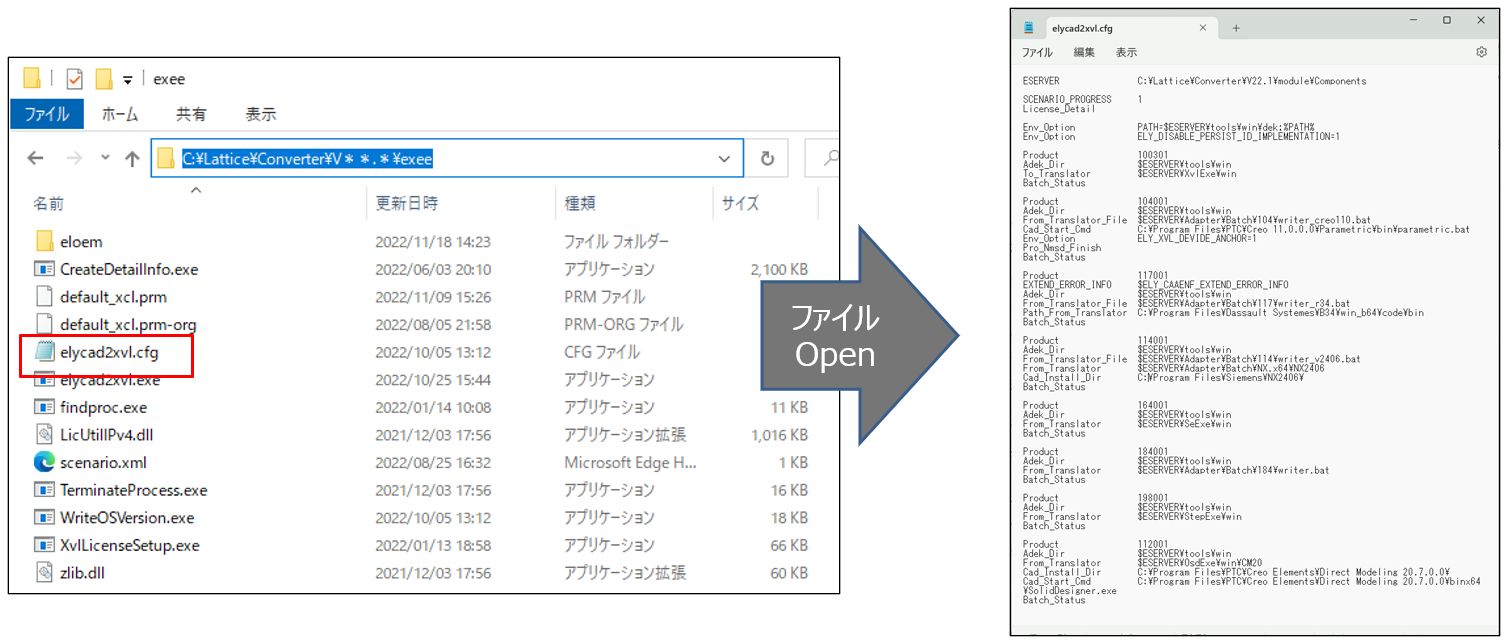Click the 11 KB size of findproc.exe
Screen dimensions: 1507x643
point(787,407)
